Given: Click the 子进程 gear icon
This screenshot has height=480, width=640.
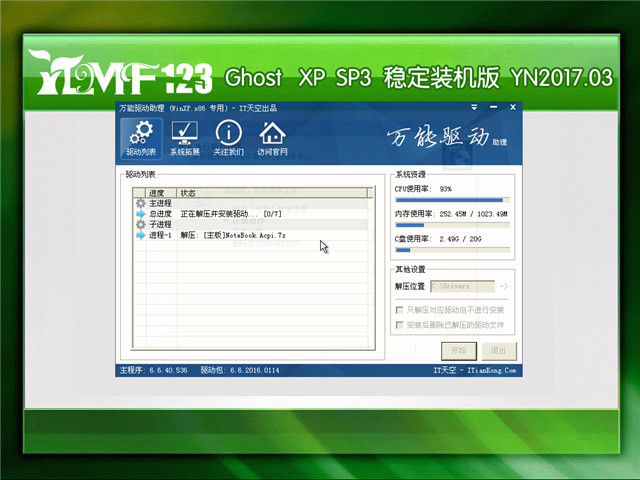Looking at the screenshot, I should (140, 224).
